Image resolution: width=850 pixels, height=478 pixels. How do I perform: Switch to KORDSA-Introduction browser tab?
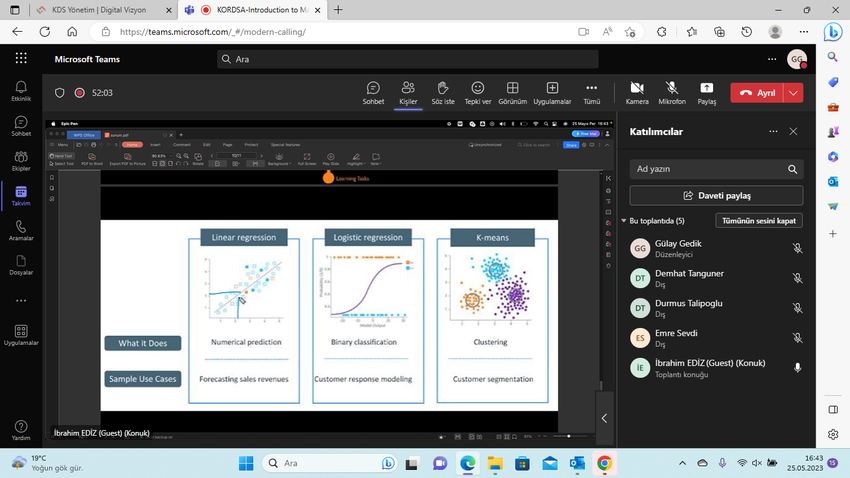tap(252, 10)
